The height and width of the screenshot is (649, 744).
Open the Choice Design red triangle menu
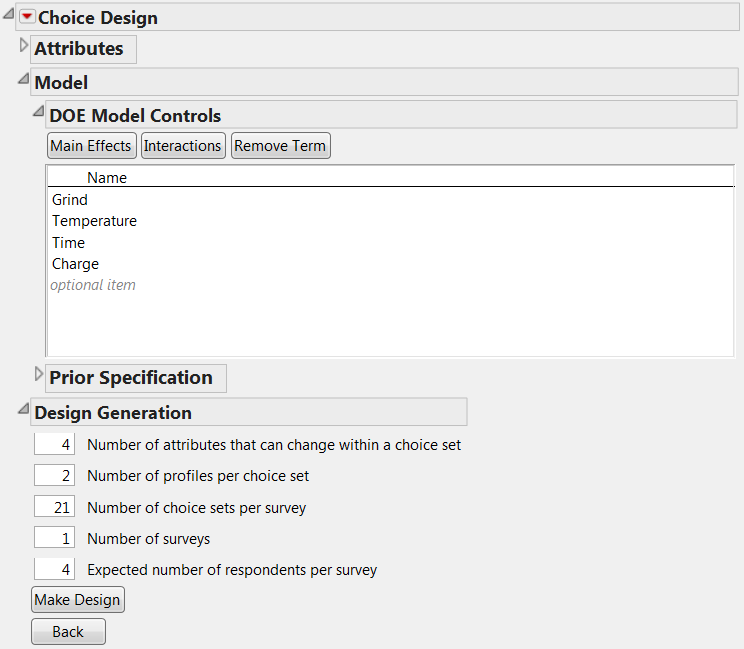(27, 17)
